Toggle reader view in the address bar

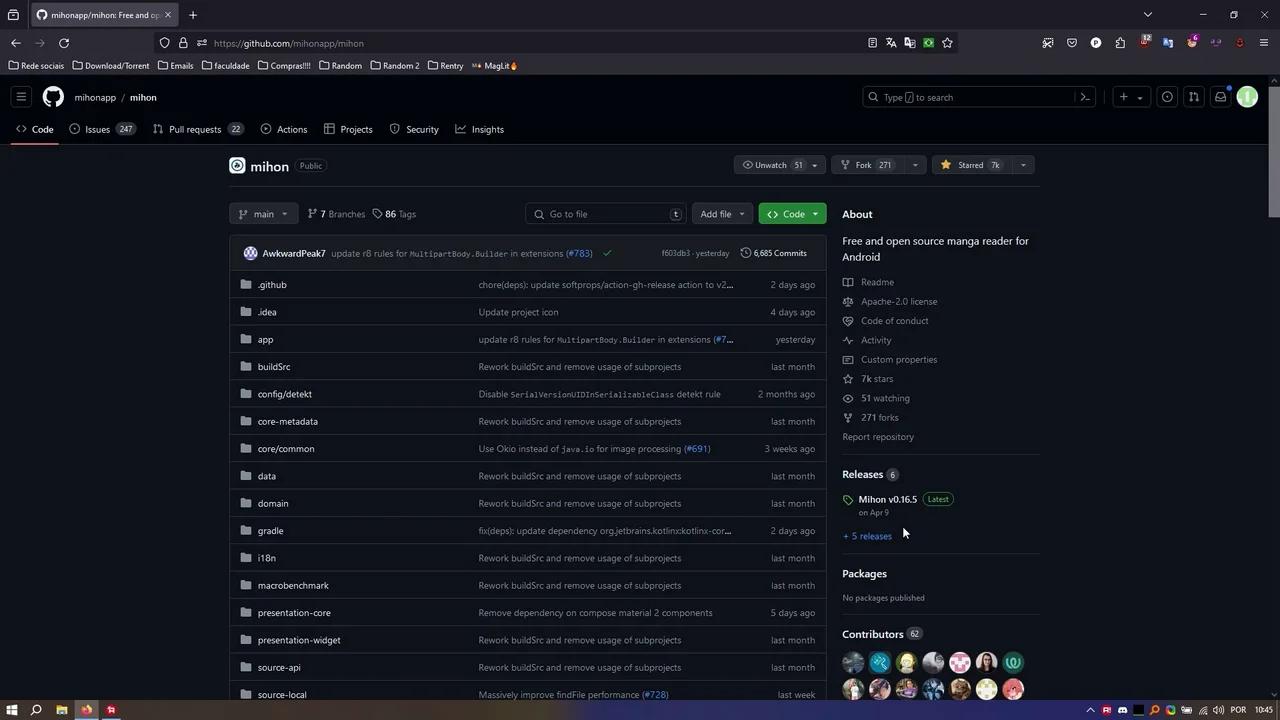coord(871,43)
